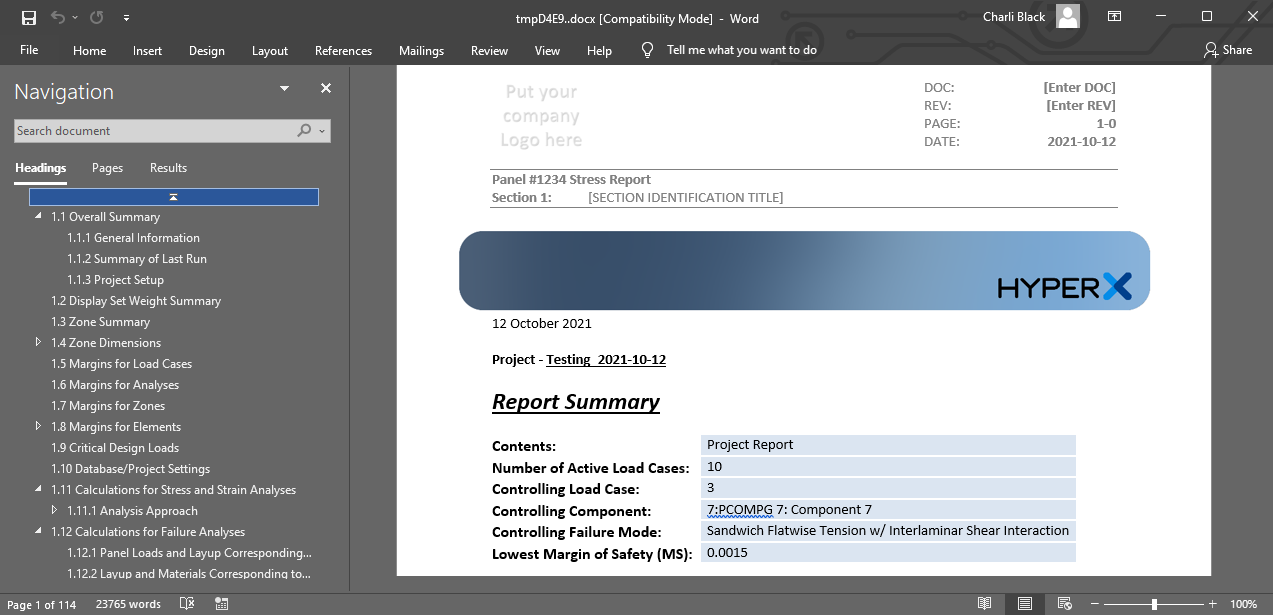The height and width of the screenshot is (615, 1273).
Task: Go to 1.7 Margins for Zones
Action: click(108, 406)
